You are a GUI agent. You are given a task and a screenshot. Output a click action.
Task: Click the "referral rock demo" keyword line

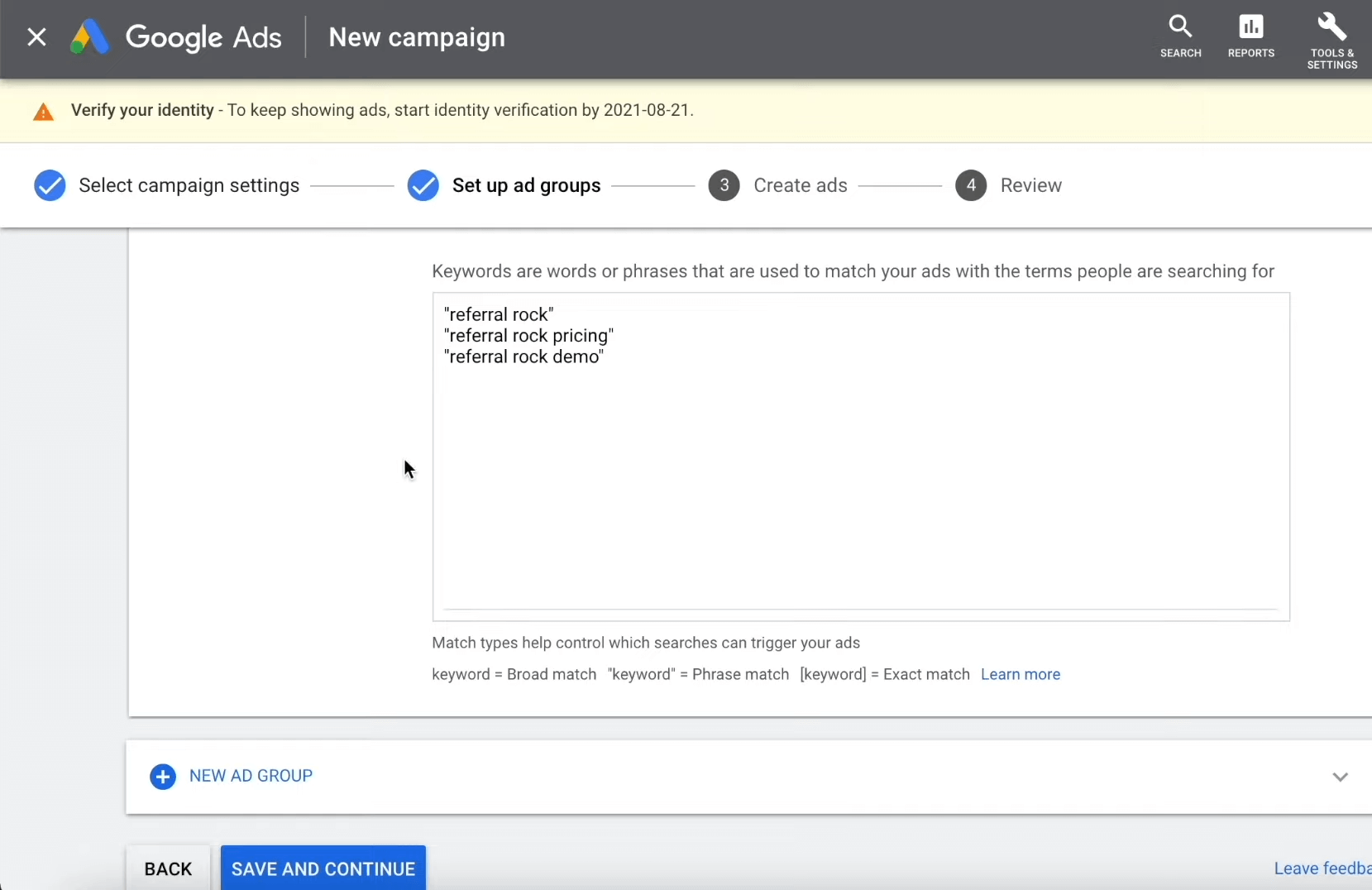tap(523, 356)
